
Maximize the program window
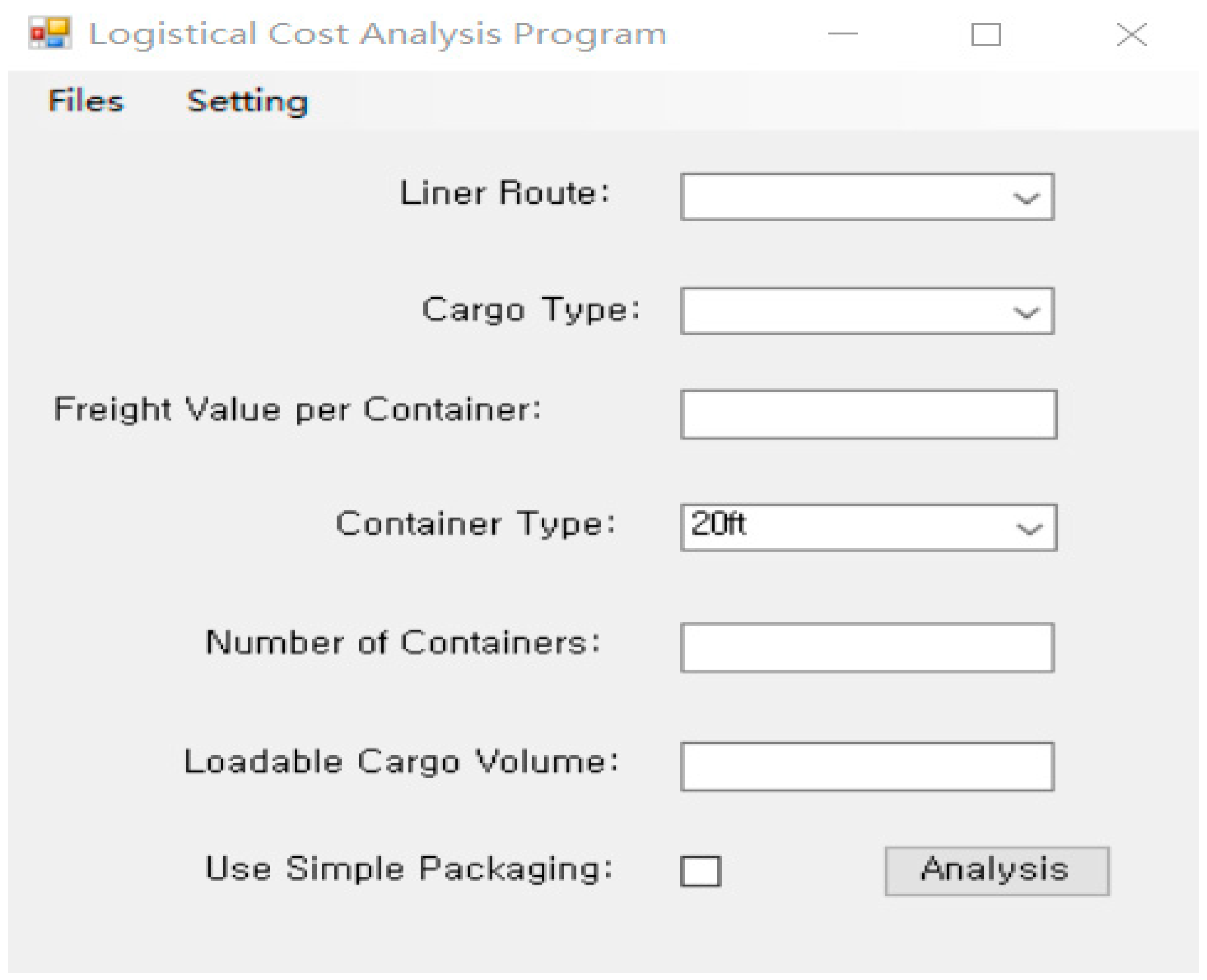[986, 34]
